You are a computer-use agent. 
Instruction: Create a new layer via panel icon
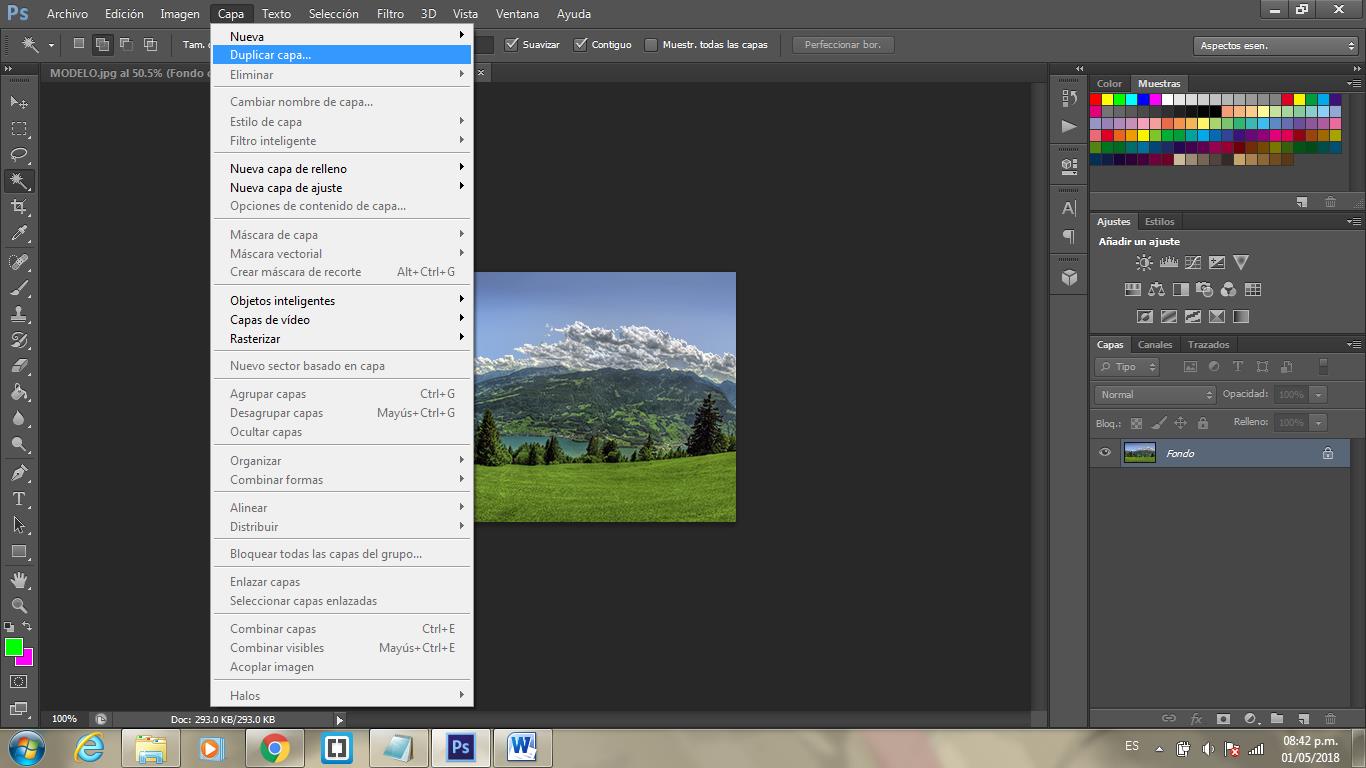click(x=1303, y=718)
